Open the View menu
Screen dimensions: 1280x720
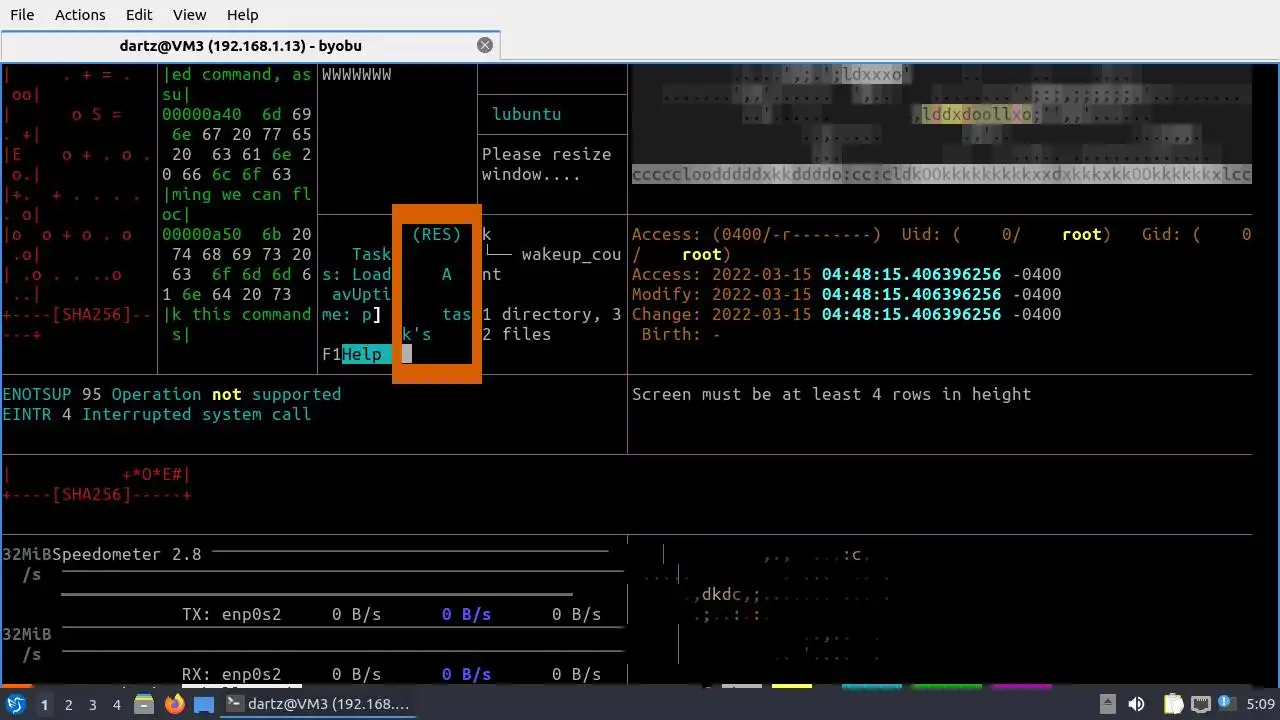(189, 15)
